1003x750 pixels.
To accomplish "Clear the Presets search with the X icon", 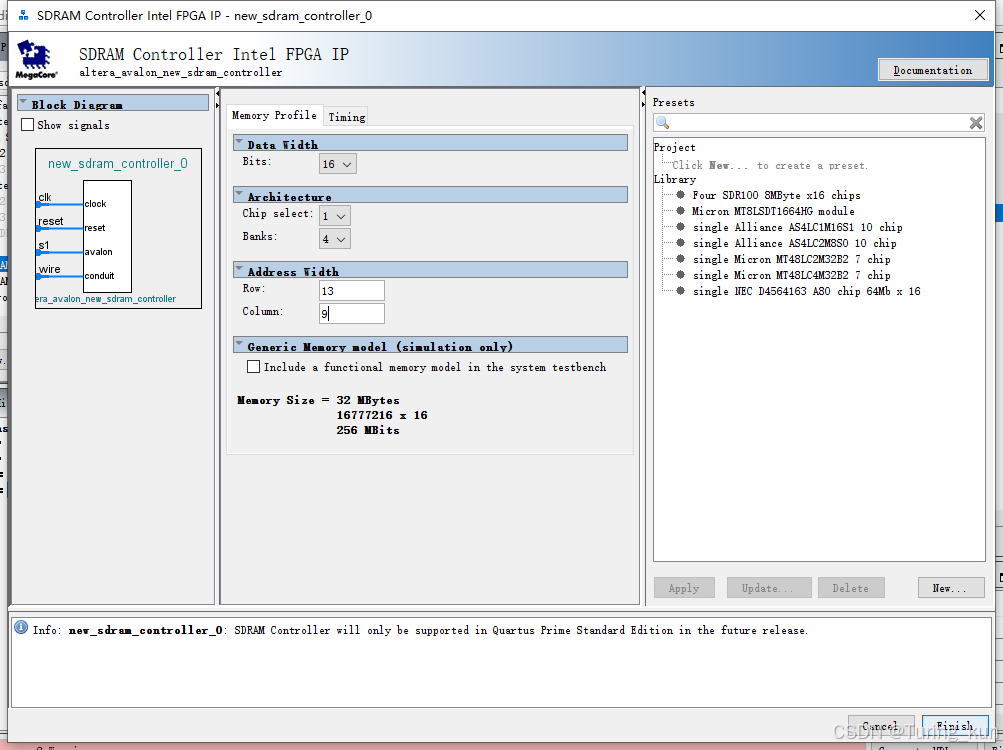I will tap(975, 122).
